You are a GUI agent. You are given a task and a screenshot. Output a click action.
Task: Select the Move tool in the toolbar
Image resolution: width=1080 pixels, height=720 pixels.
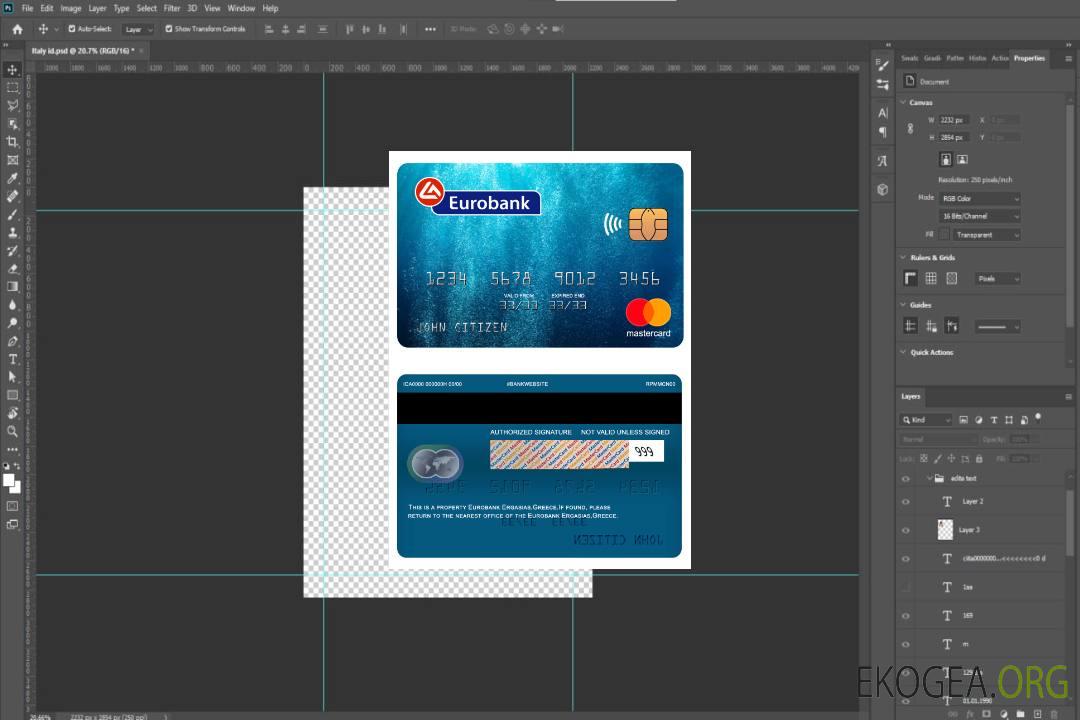pos(12,70)
